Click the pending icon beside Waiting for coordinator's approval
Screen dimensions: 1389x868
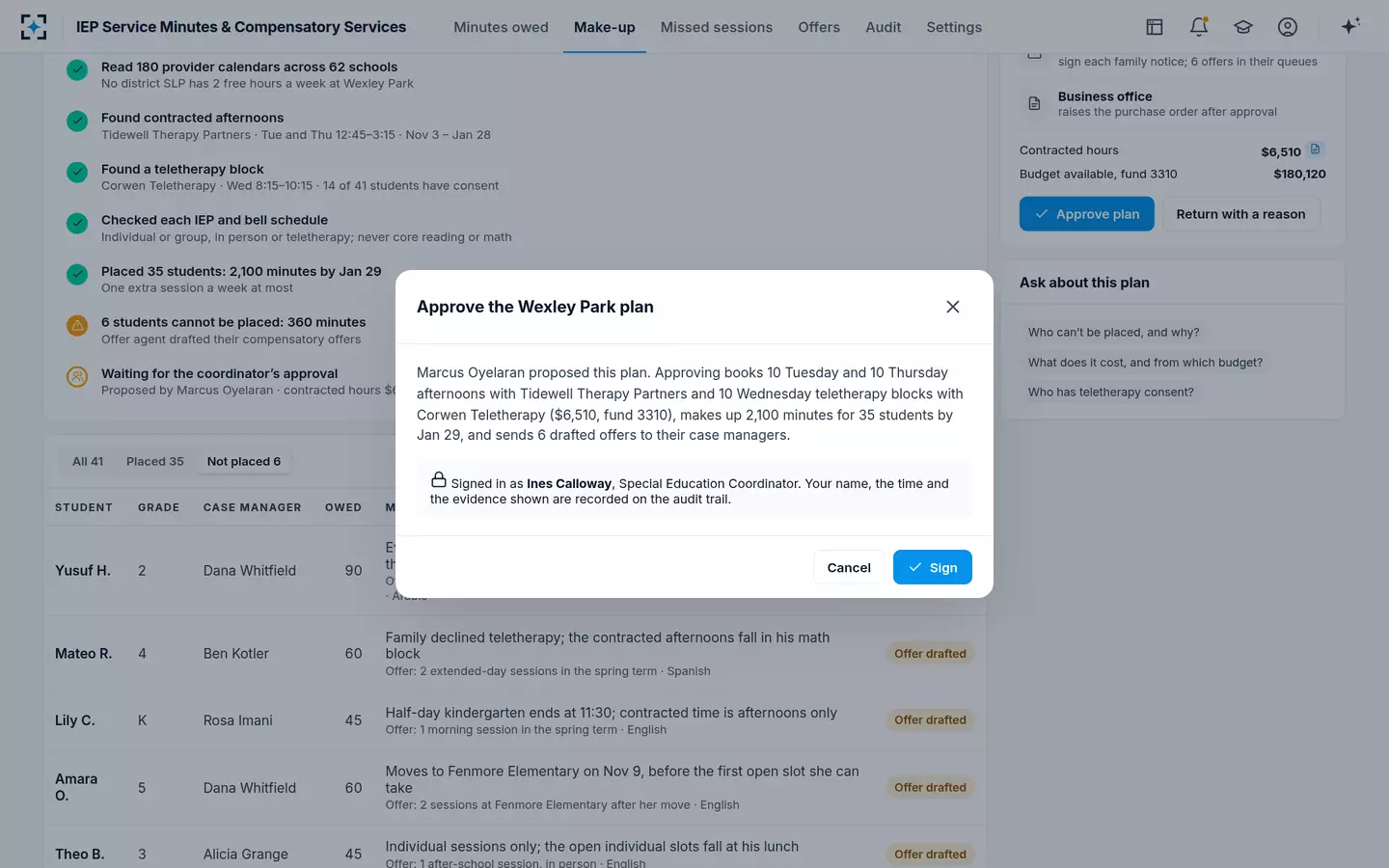(x=77, y=376)
